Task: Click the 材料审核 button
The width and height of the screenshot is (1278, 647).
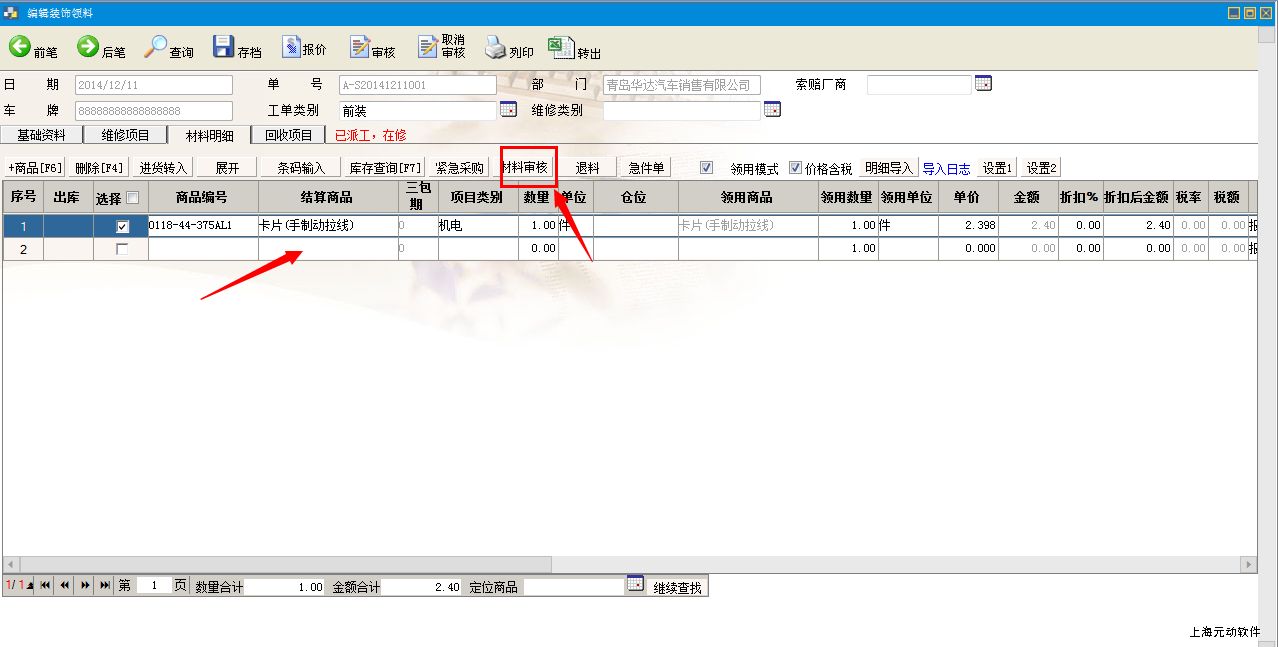Action: (x=528, y=167)
